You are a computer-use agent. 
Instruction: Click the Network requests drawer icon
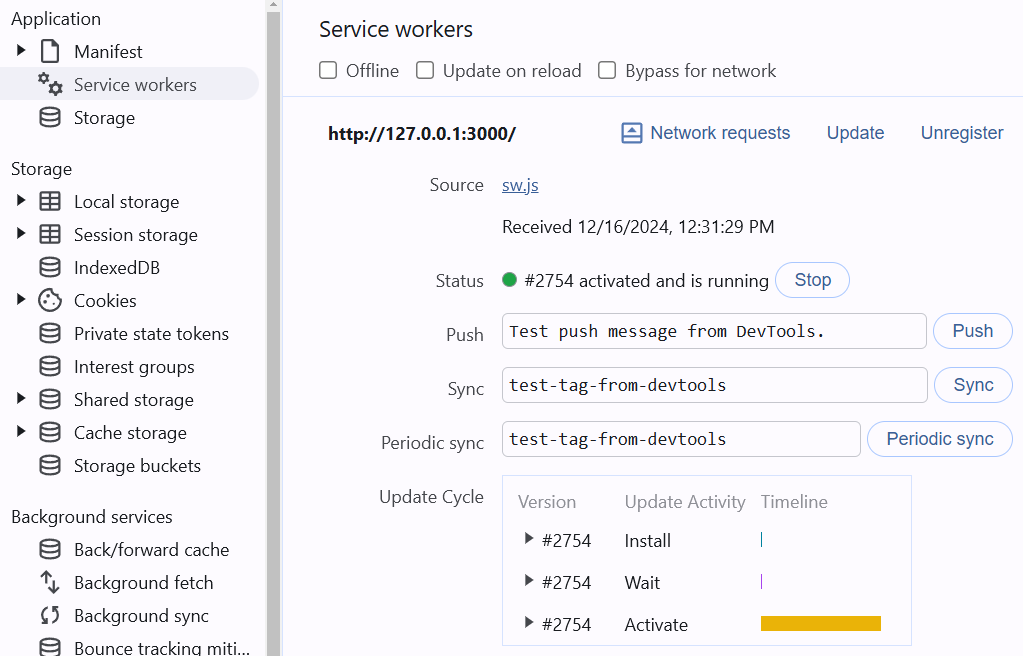pos(632,133)
